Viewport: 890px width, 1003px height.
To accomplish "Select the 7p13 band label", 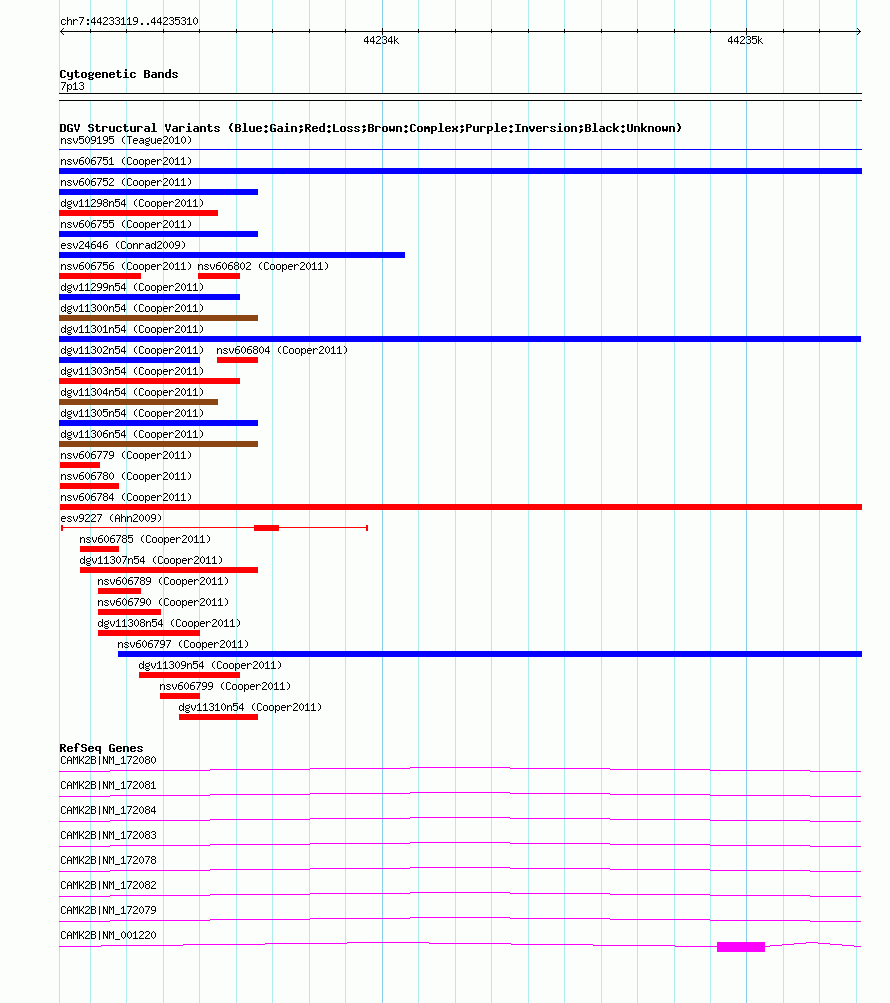I will pos(72,86).
